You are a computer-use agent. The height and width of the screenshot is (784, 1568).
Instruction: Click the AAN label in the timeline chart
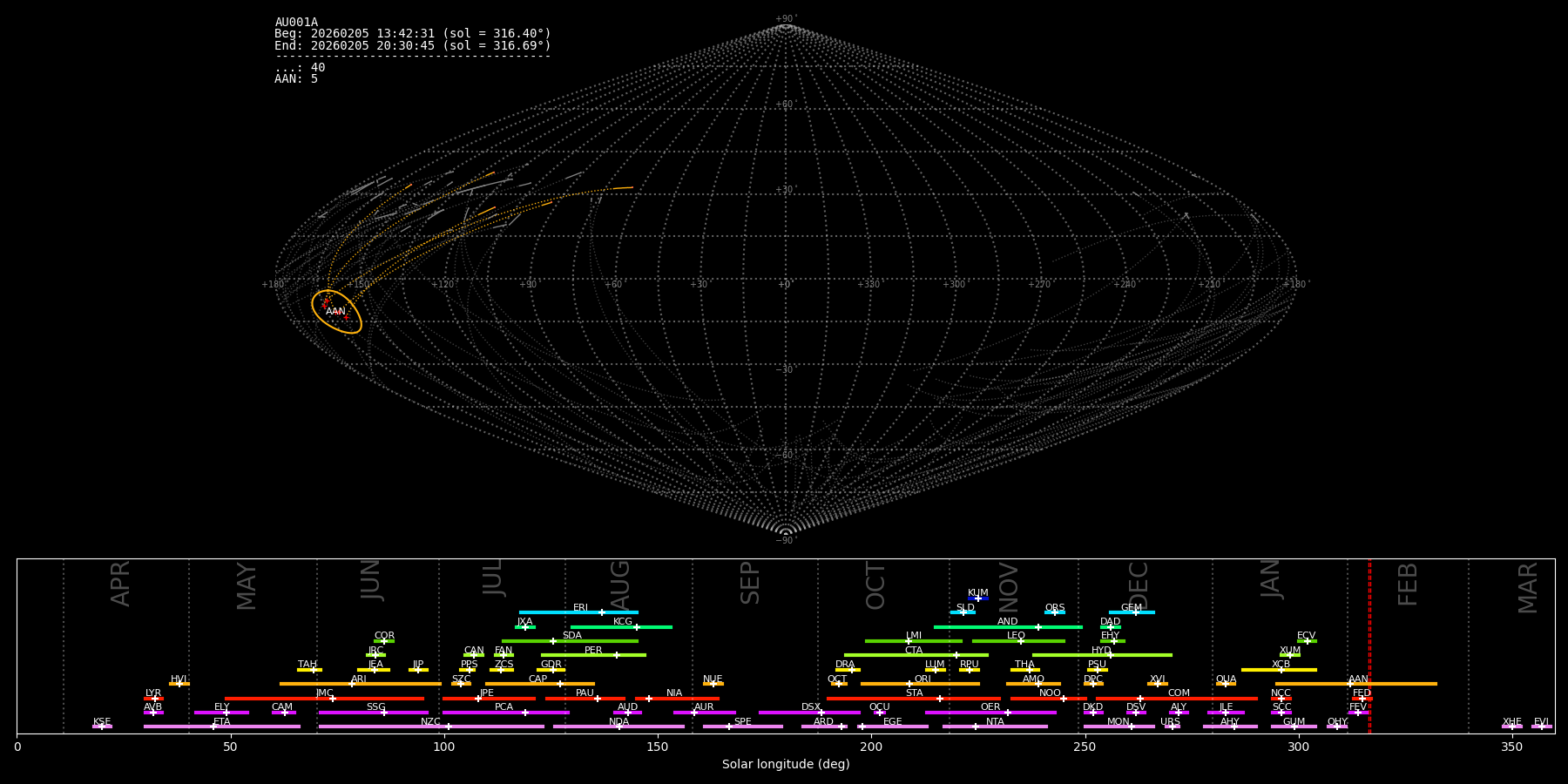pos(1359,679)
